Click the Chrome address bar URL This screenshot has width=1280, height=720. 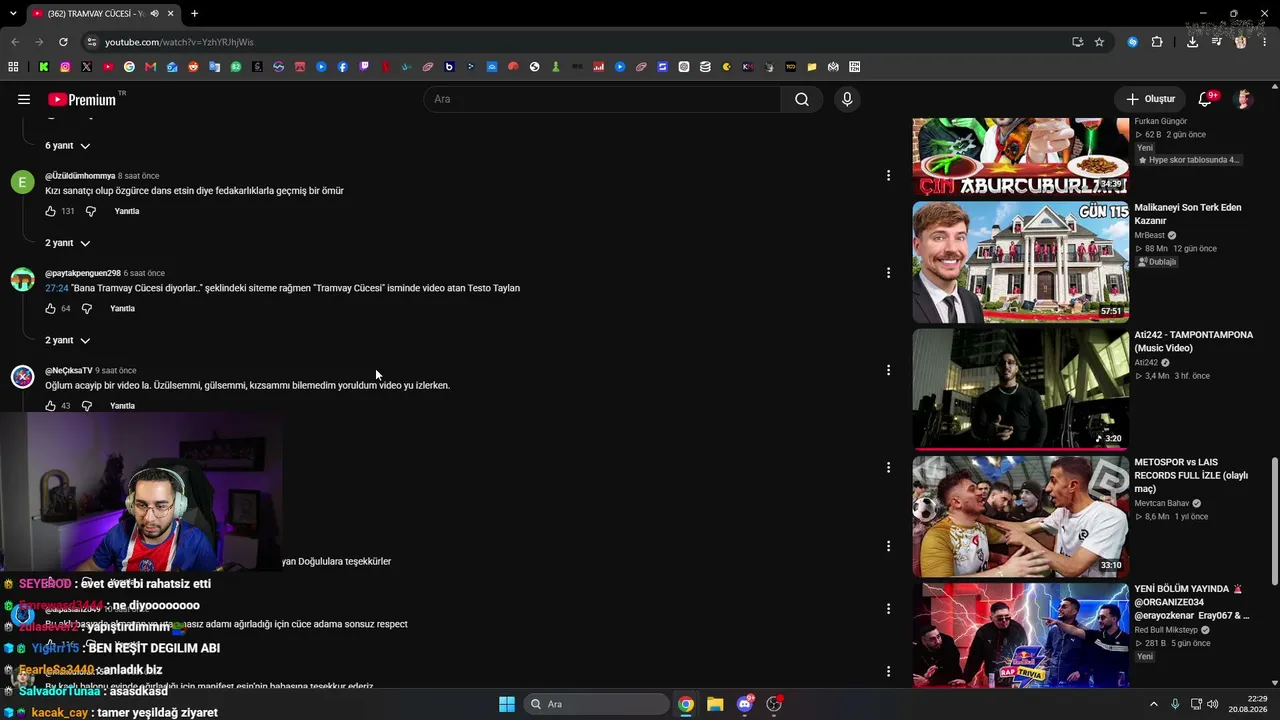179,42
